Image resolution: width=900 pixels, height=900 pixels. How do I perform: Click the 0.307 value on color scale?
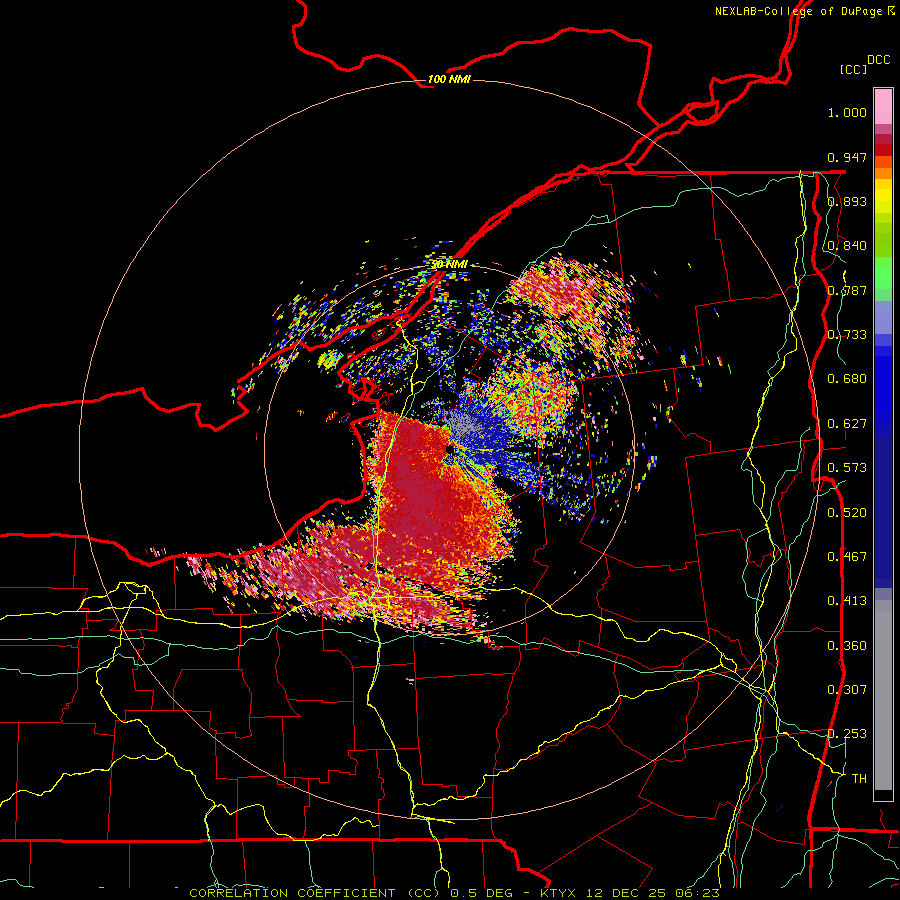point(847,690)
